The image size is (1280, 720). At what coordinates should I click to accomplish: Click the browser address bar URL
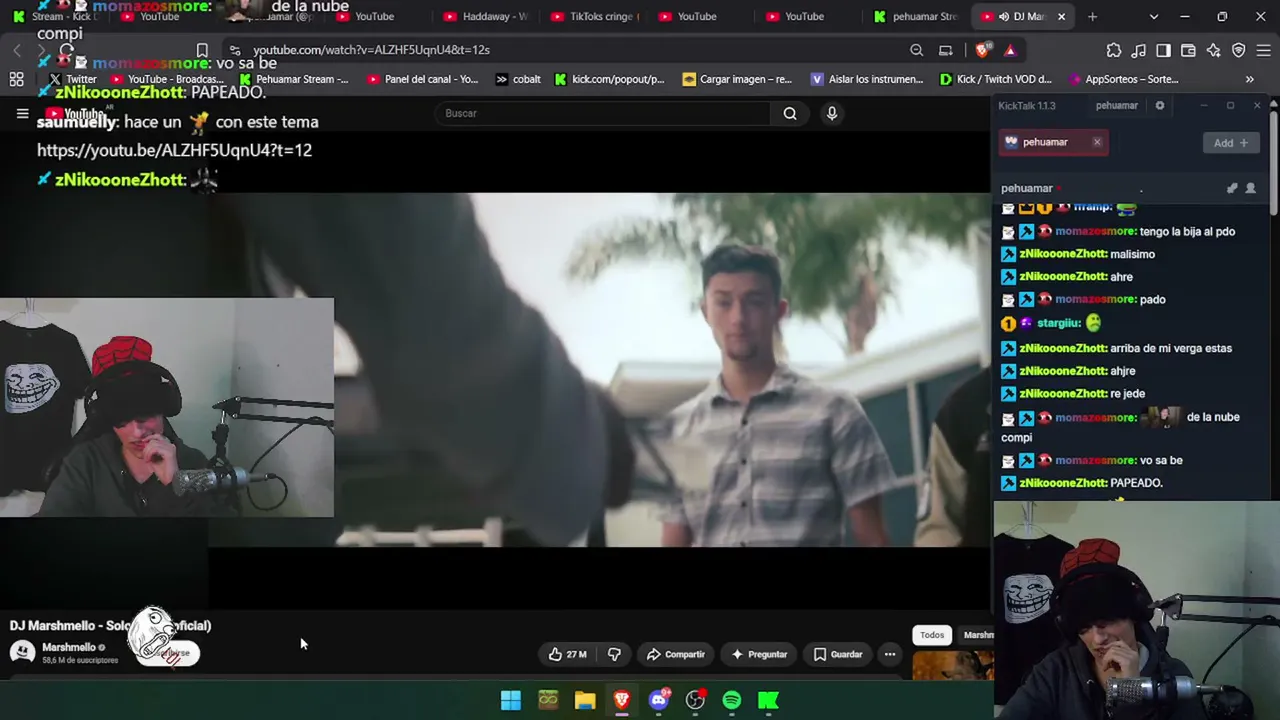371,50
